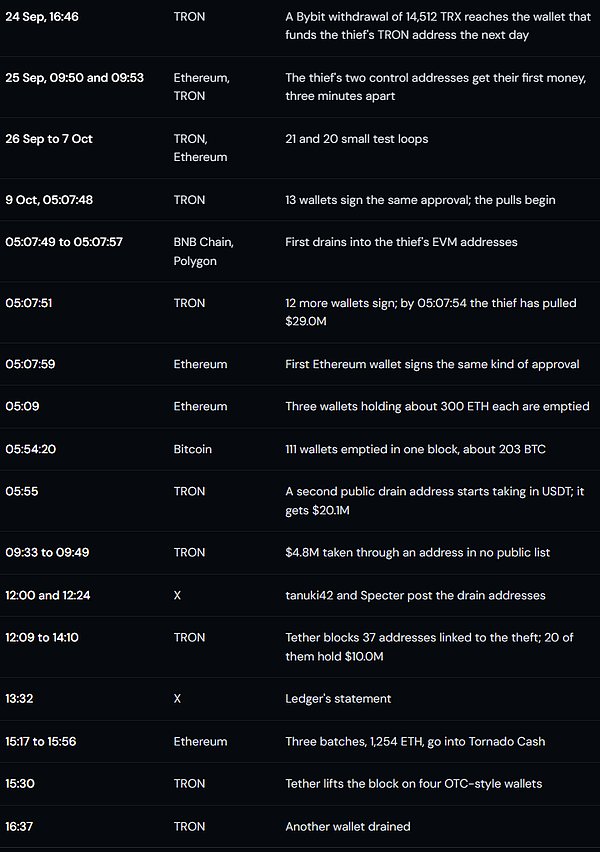Image resolution: width=600 pixels, height=852 pixels.
Task: Select the 12 more wallets sign description
Action: (x=431, y=312)
